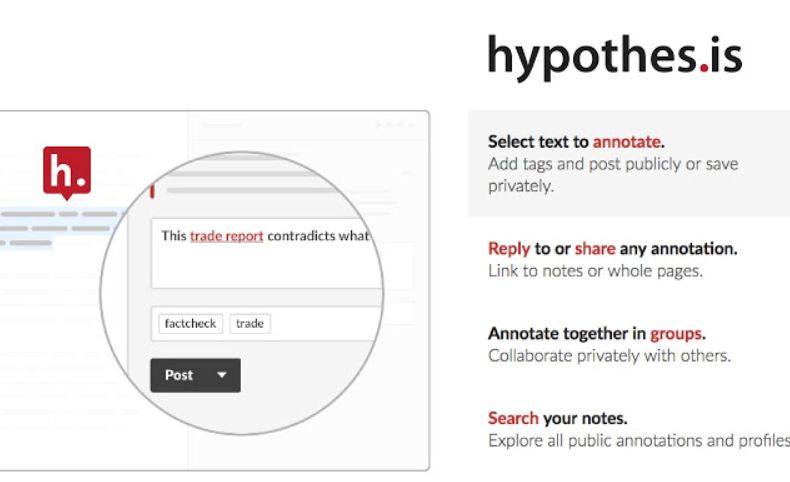Image resolution: width=790 pixels, height=482 pixels.
Task: Click the red highlight marker above annotation box
Action: click(152, 191)
